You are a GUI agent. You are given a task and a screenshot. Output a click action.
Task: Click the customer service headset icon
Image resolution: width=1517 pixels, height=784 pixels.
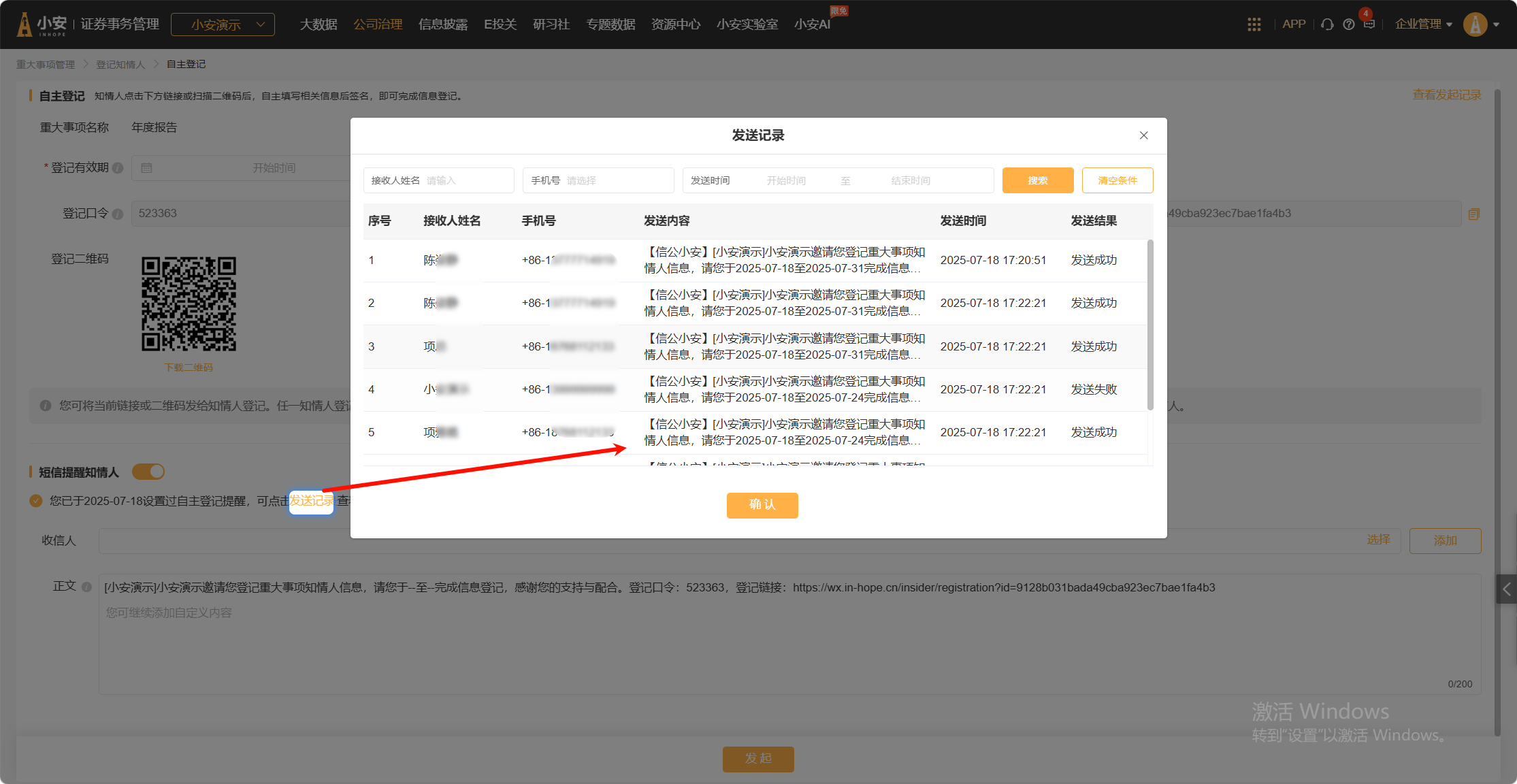tap(1326, 24)
